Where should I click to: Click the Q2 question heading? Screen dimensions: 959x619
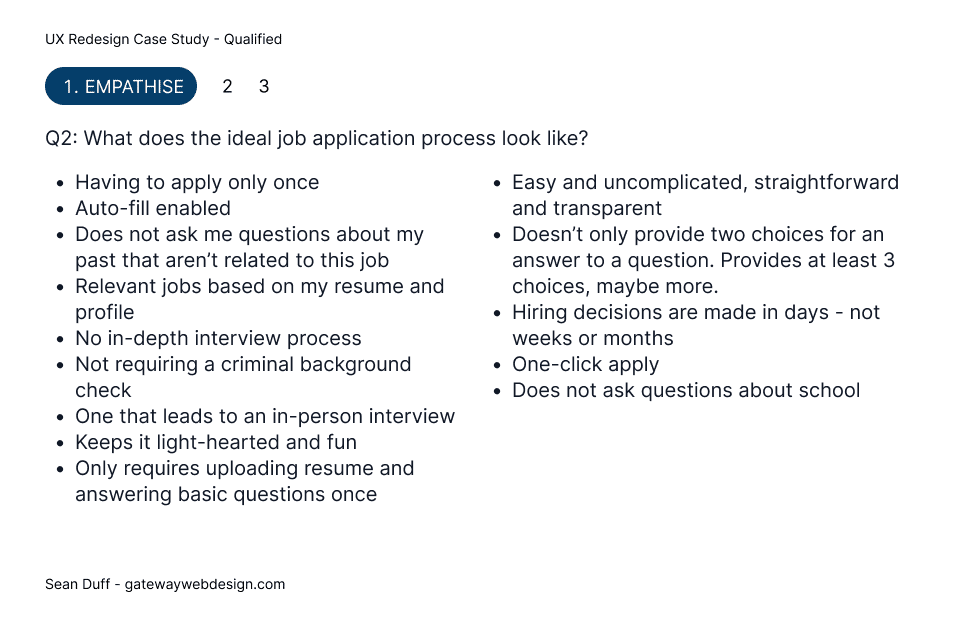tap(316, 138)
